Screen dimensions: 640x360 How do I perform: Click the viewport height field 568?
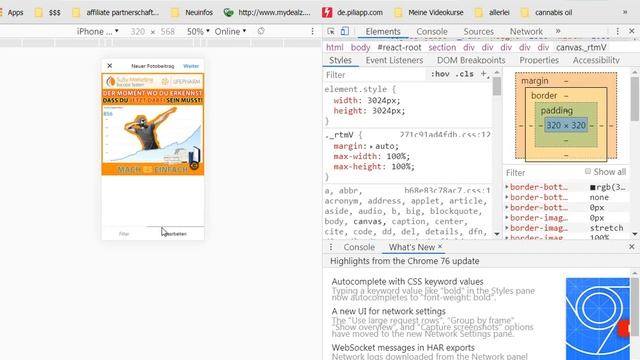click(x=167, y=31)
